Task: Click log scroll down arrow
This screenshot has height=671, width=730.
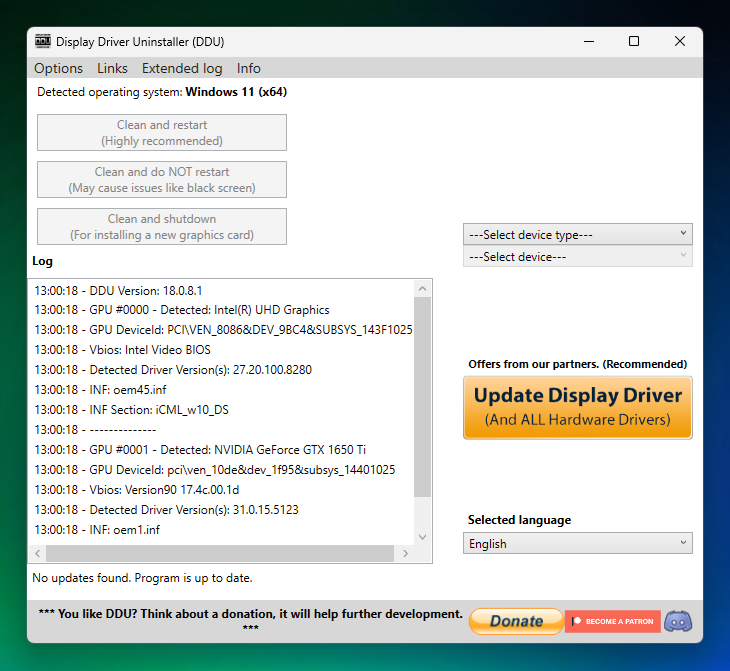Action: (x=422, y=537)
